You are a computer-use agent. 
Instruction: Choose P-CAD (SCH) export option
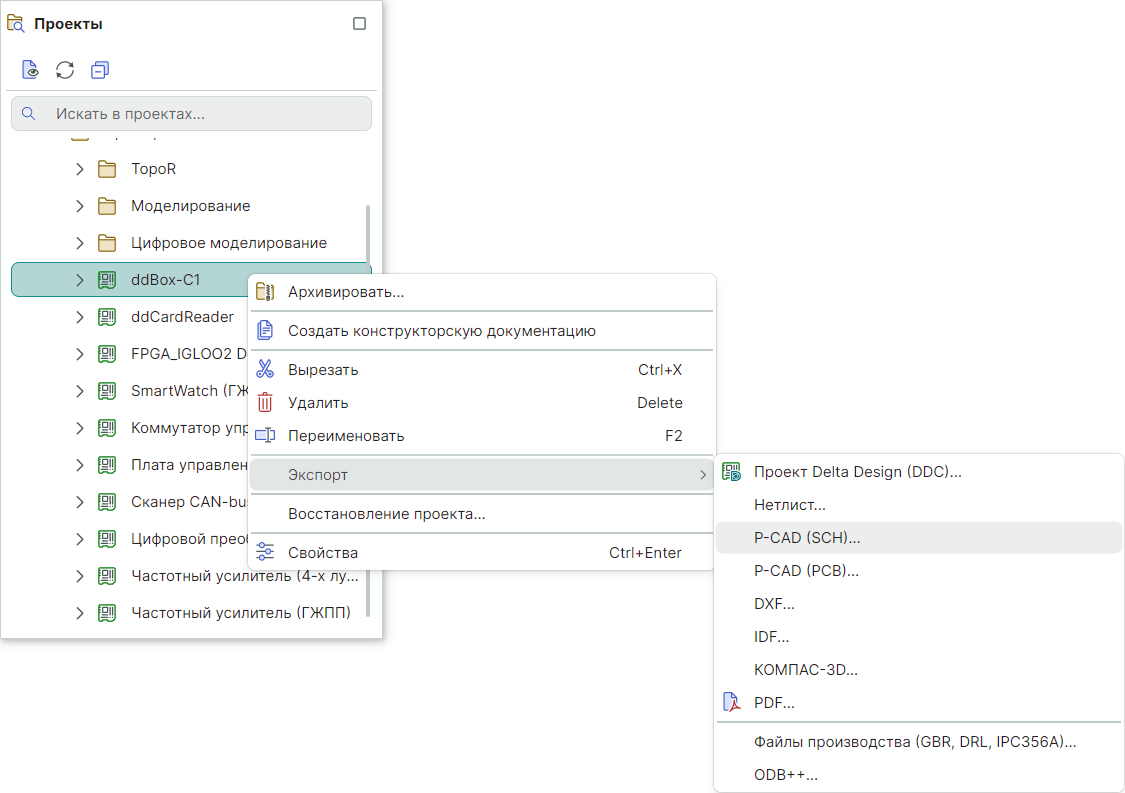[807, 538]
